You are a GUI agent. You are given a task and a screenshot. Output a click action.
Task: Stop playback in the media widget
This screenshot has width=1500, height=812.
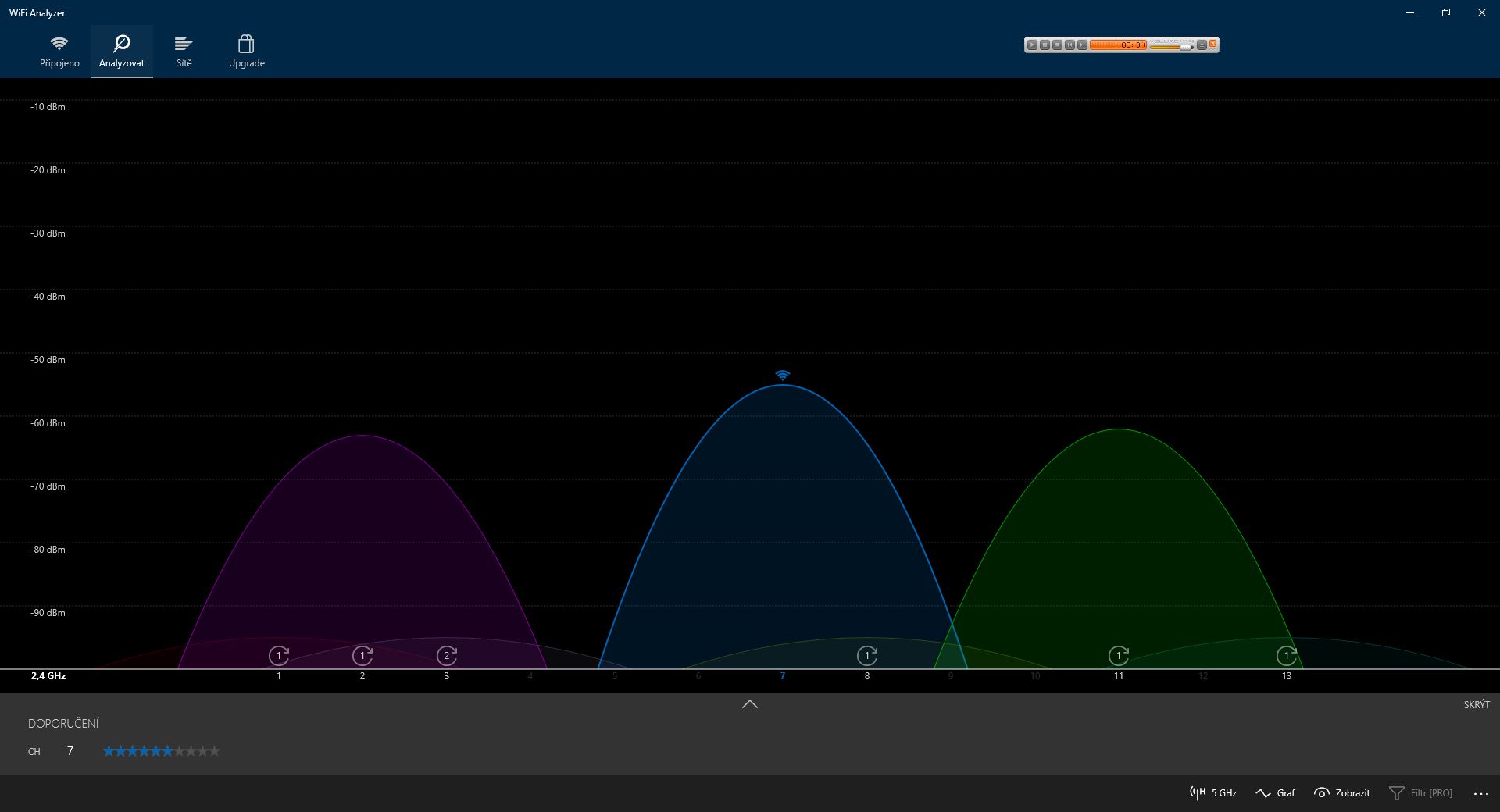click(x=1057, y=45)
